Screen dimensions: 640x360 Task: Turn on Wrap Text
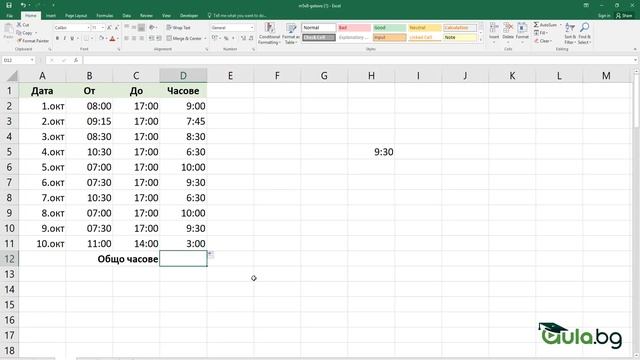(178, 27)
